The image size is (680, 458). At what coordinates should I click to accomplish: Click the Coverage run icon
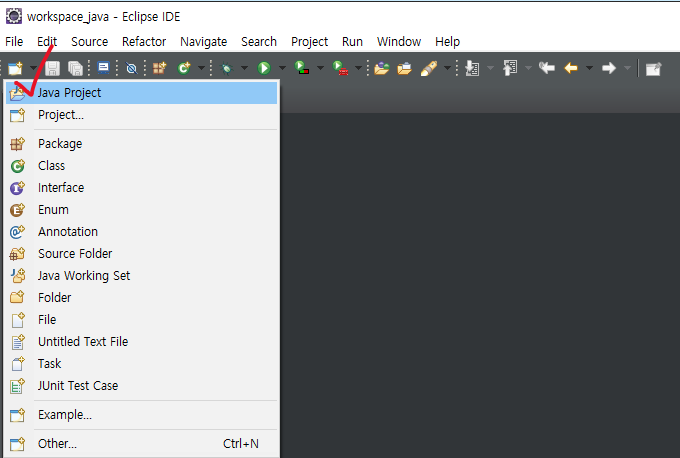[302, 68]
